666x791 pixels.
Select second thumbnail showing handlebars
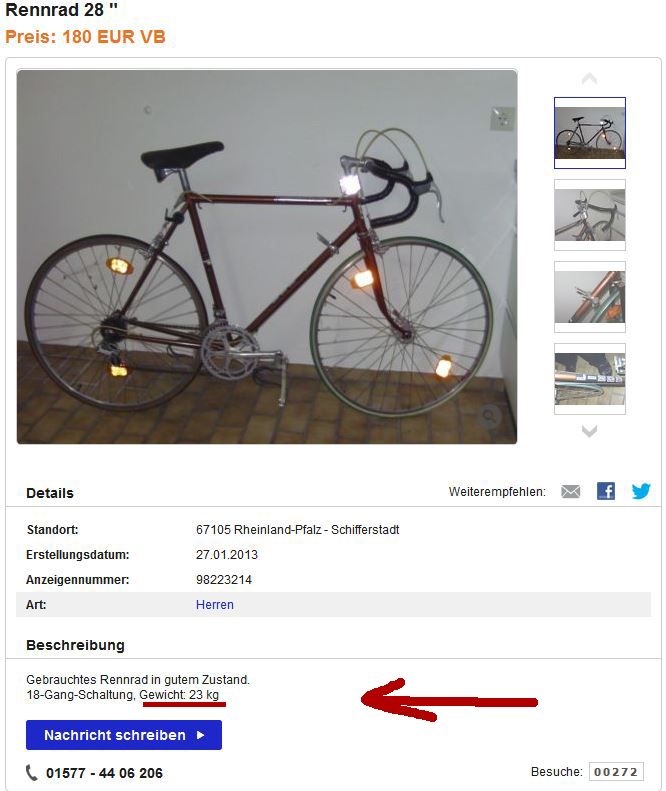590,215
